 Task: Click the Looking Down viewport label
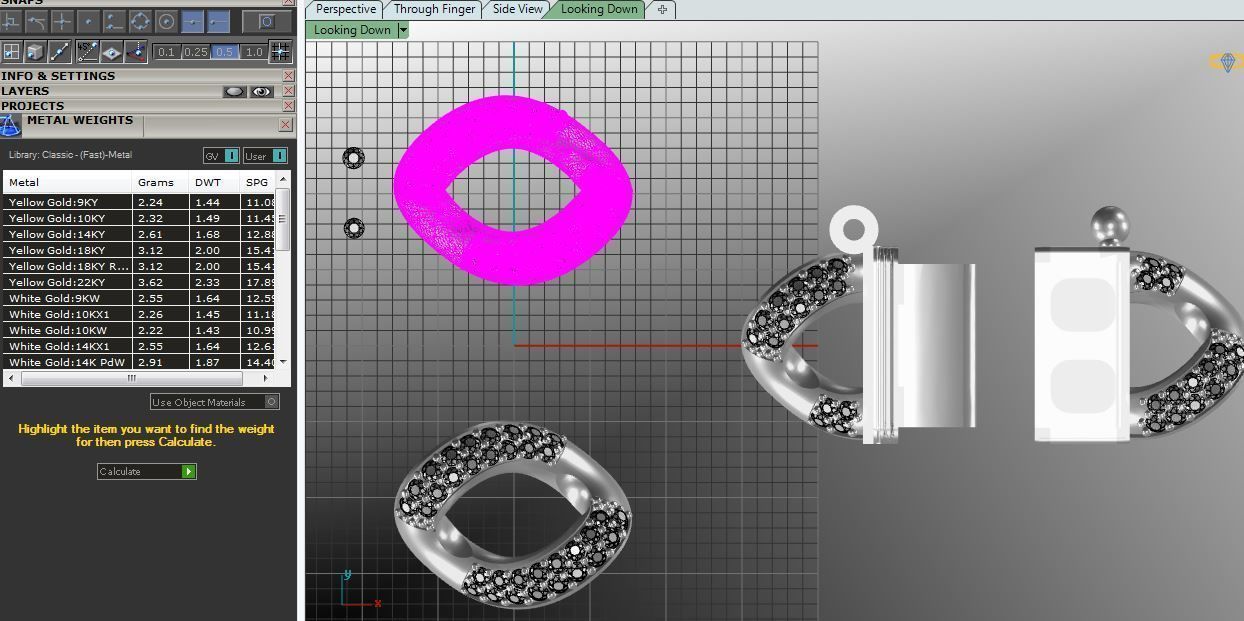click(352, 30)
